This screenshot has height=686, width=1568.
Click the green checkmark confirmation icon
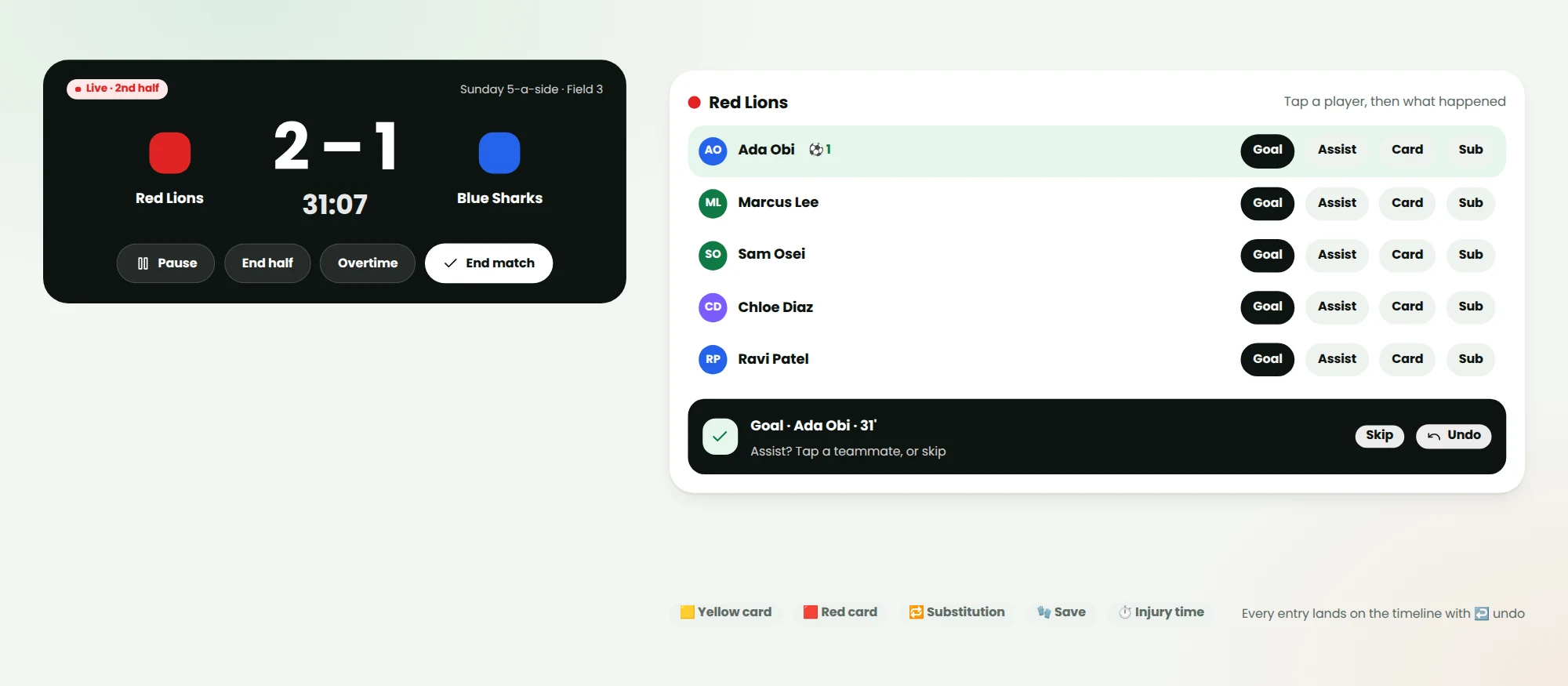pos(720,437)
